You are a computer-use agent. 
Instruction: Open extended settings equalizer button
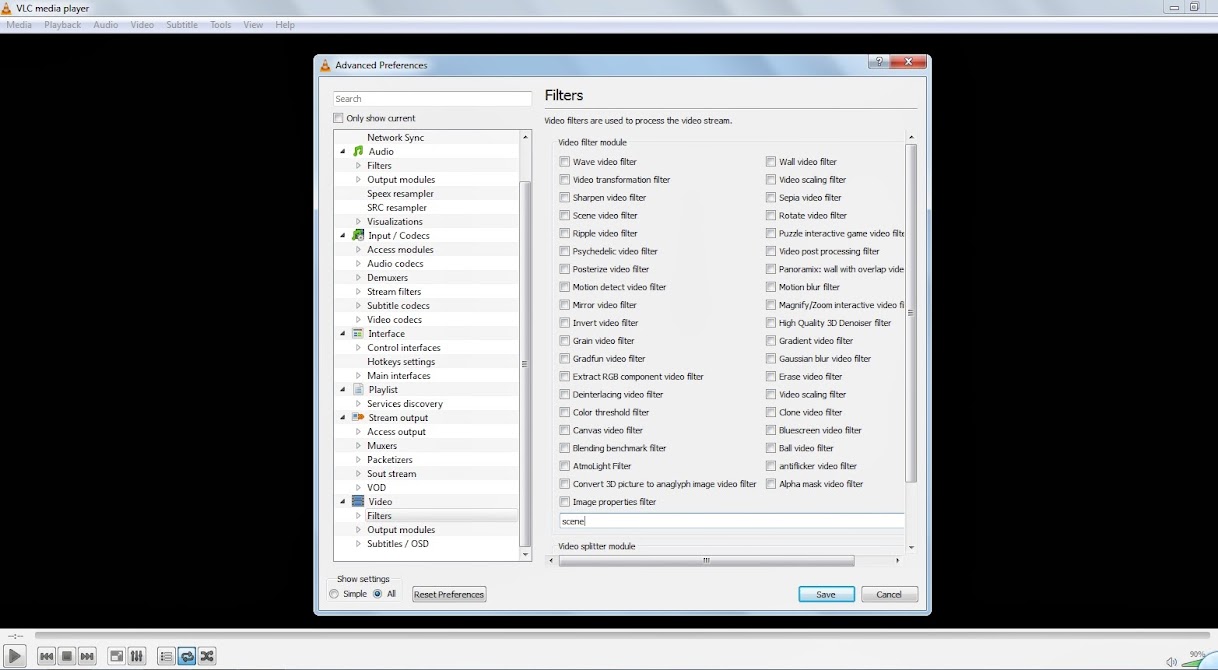pyautogui.click(x=137, y=656)
